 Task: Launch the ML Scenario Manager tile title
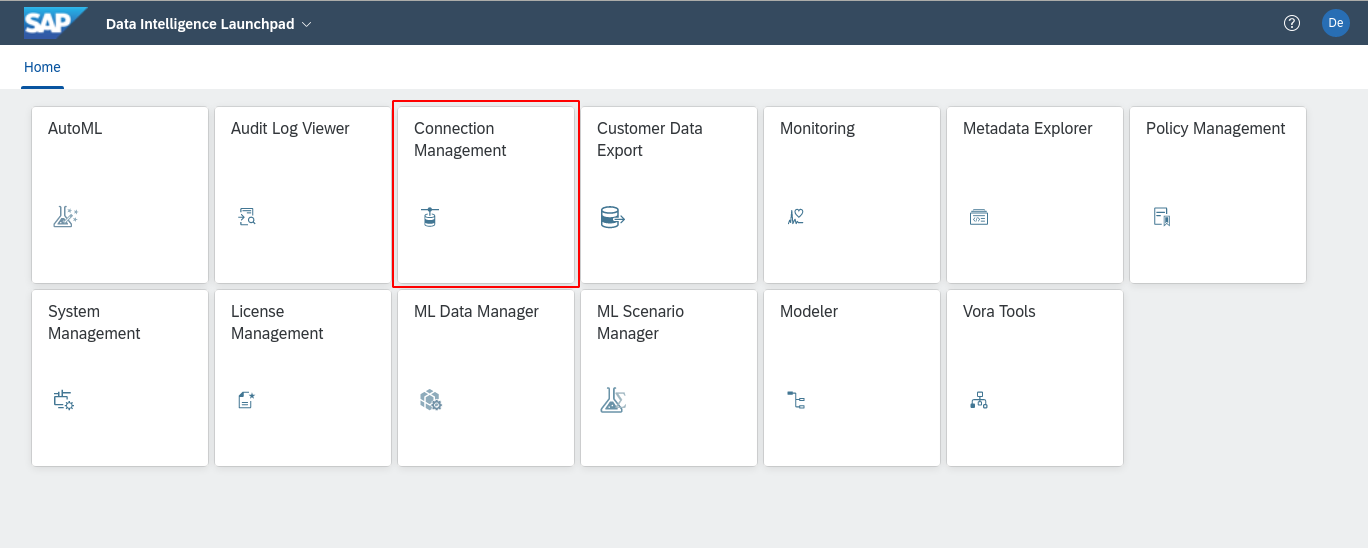pyautogui.click(x=640, y=322)
